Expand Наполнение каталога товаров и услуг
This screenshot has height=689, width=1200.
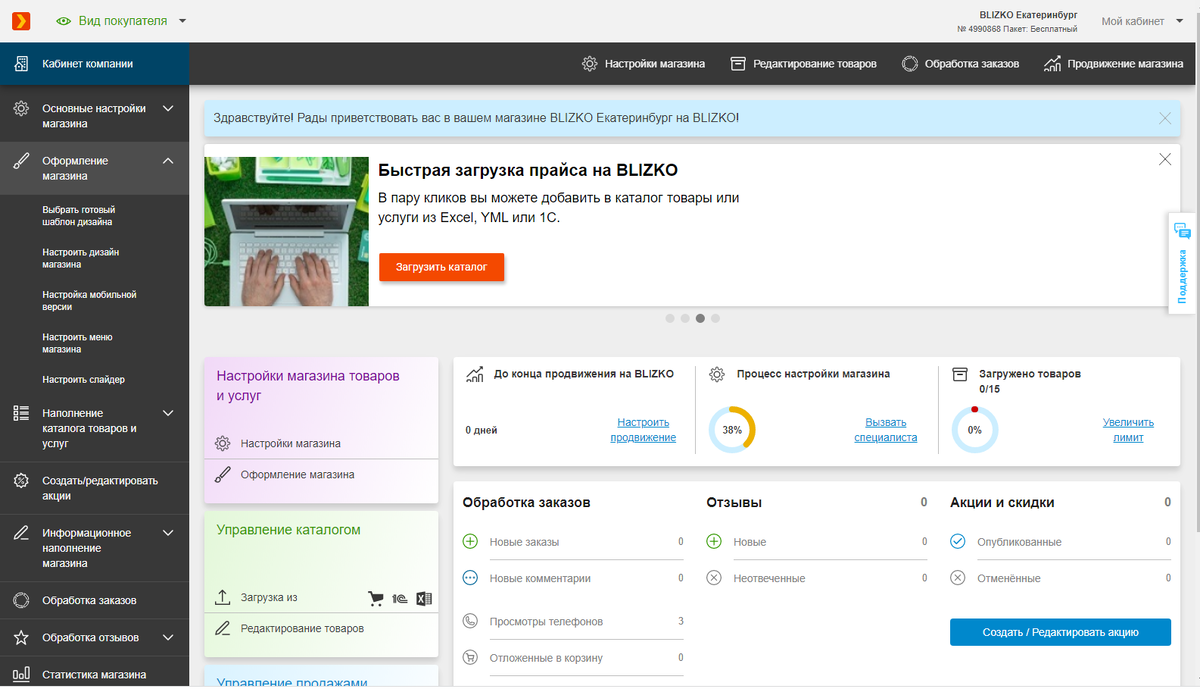coord(168,413)
